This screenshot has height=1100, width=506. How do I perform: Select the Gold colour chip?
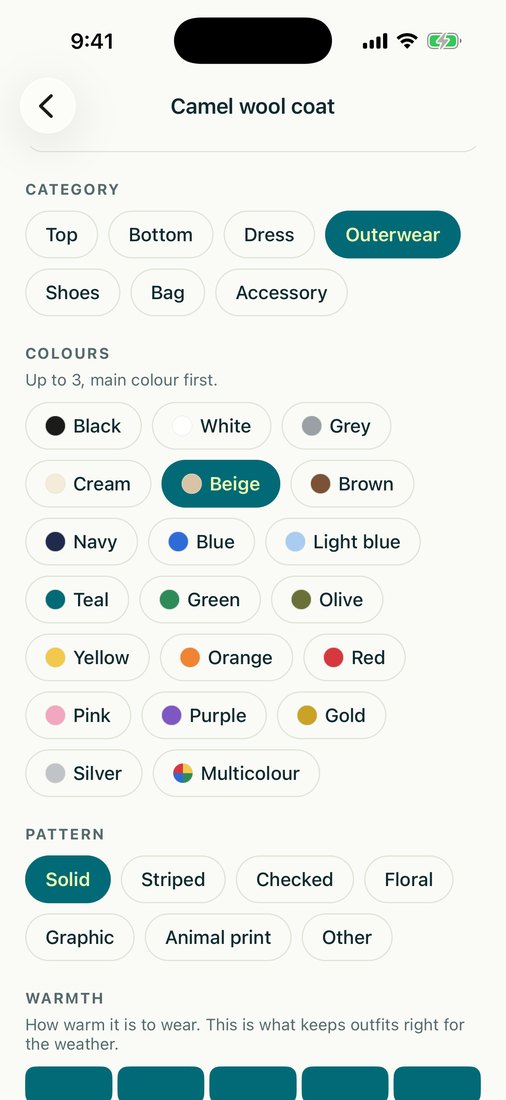click(331, 715)
